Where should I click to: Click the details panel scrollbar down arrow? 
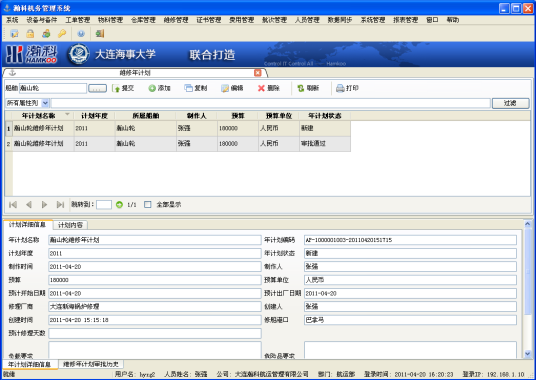tap(527, 354)
